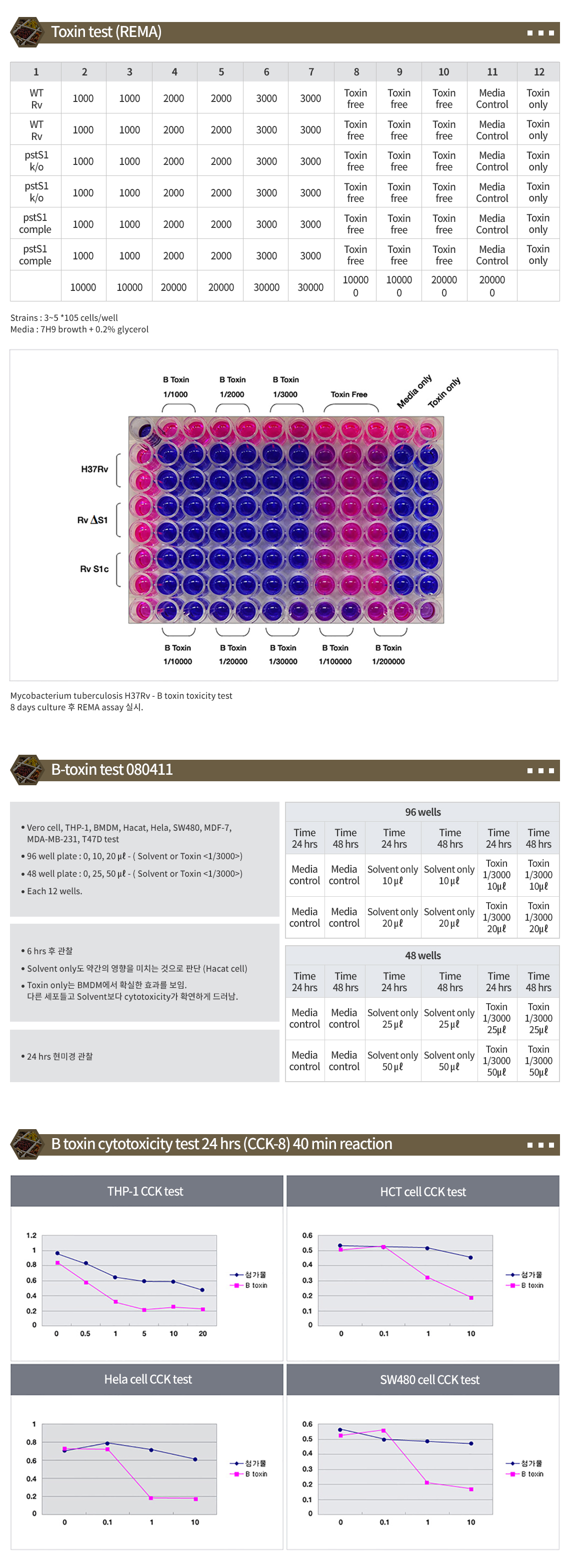Image resolution: width=570 pixels, height=1568 pixels.
Task: Click three dots on cytotoxicity test header
Action: pyautogui.click(x=540, y=1145)
